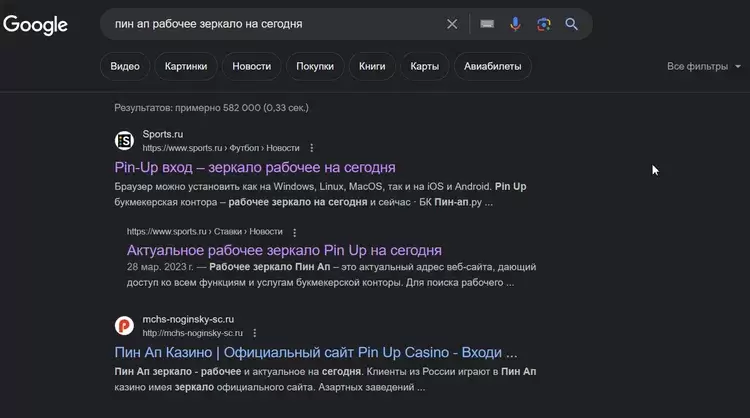The width and height of the screenshot is (750, 418).
Task: Clear the search query with X
Action: point(452,24)
